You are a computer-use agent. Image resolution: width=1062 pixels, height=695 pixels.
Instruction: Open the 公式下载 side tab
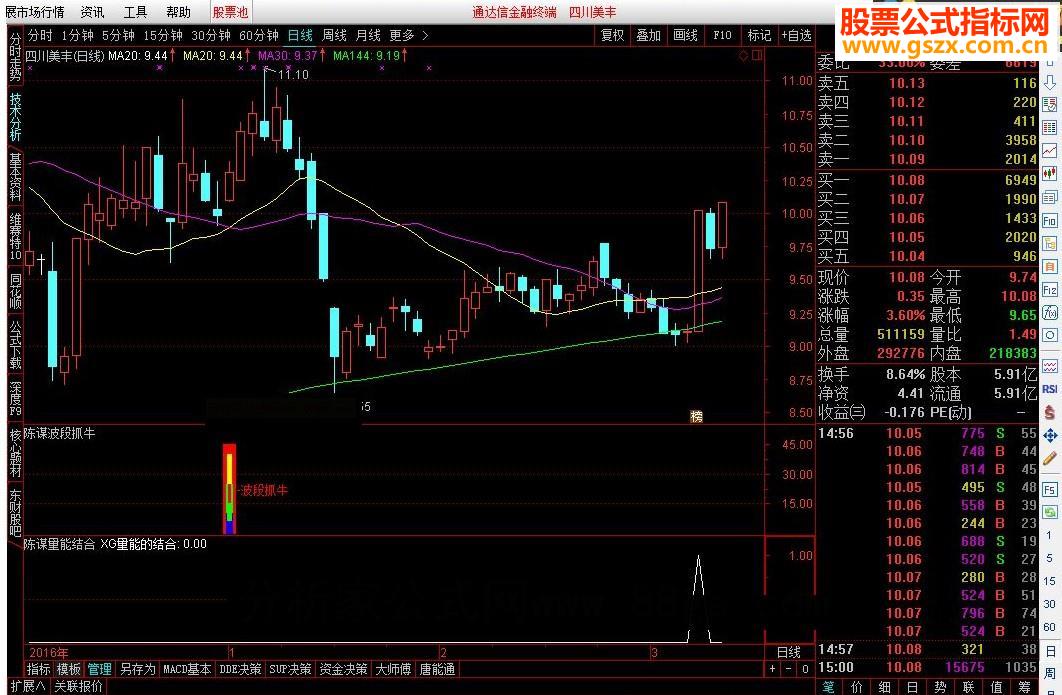coord(15,345)
